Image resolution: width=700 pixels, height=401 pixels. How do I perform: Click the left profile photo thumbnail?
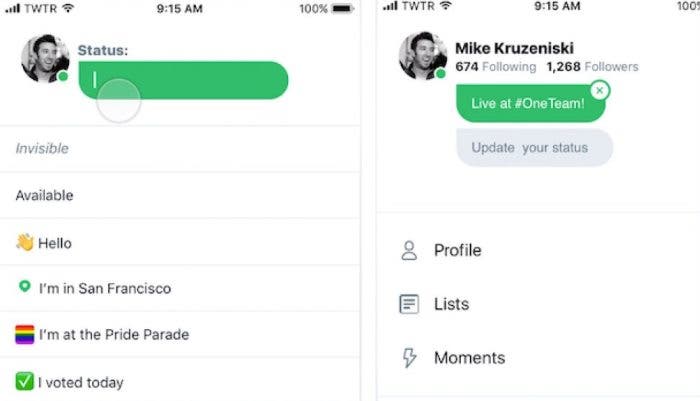[x=45, y=58]
